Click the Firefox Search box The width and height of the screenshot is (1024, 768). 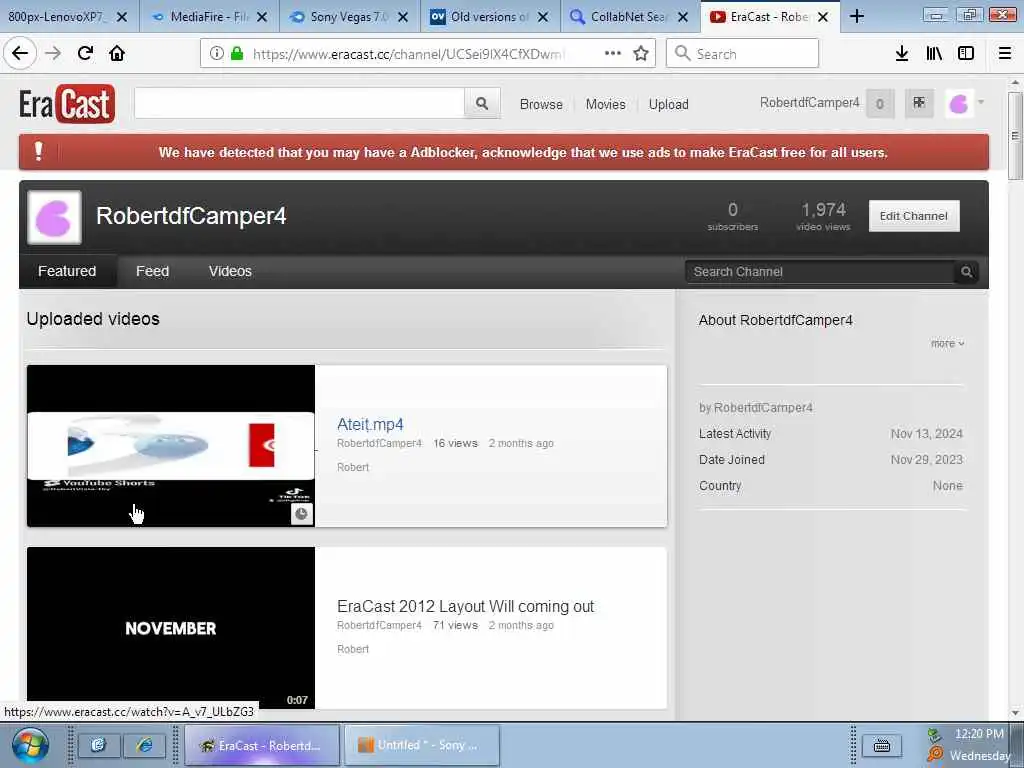(x=742, y=54)
